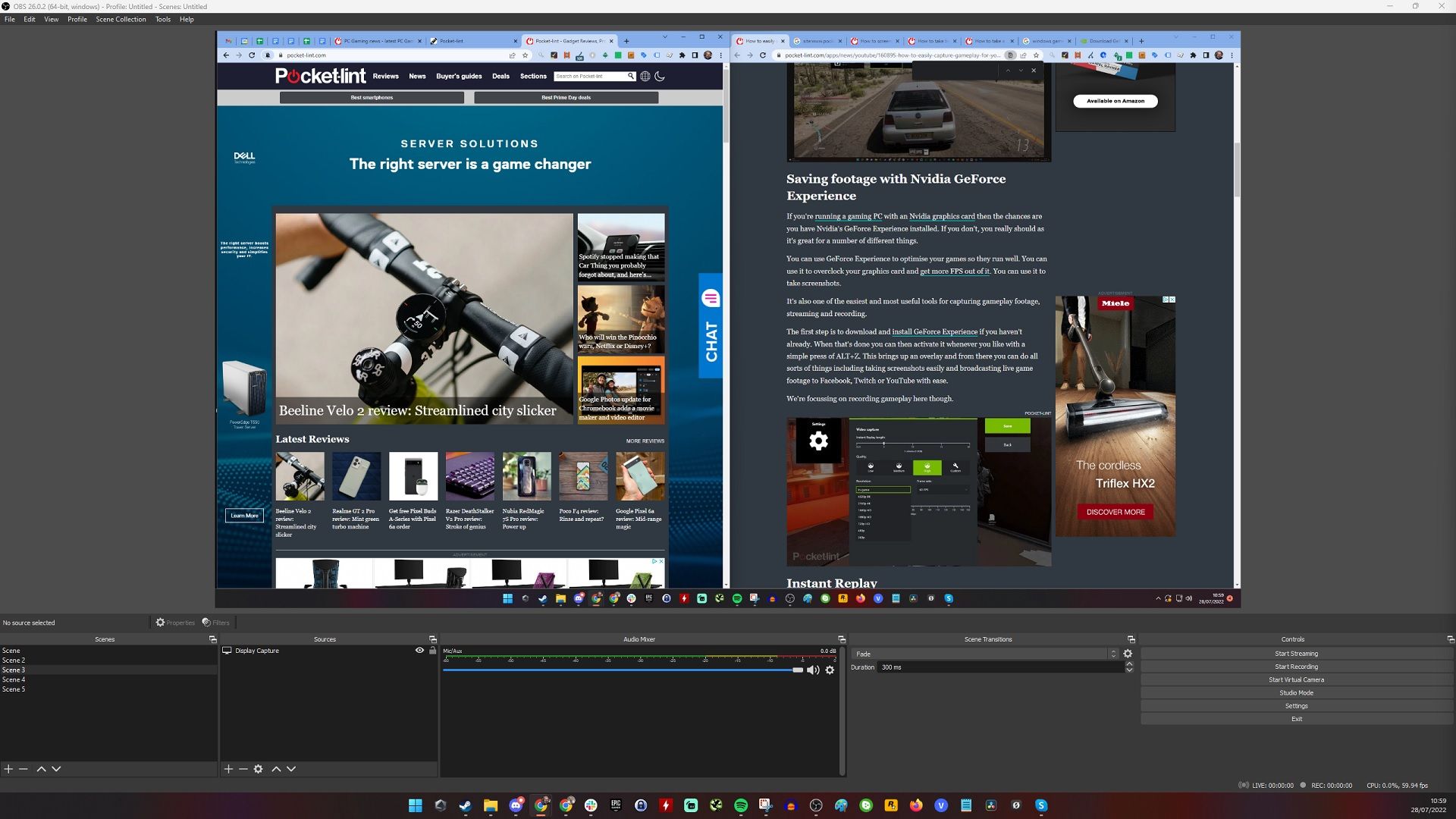This screenshot has width=1456, height=819.
Task: Select Scene 3 in the Scenes list
Action: (x=108, y=670)
